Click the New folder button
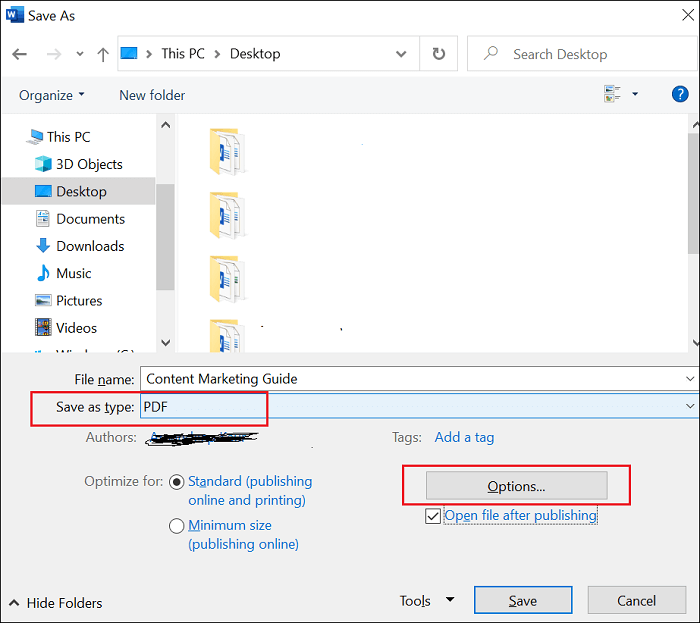This screenshot has height=623, width=700. point(152,95)
